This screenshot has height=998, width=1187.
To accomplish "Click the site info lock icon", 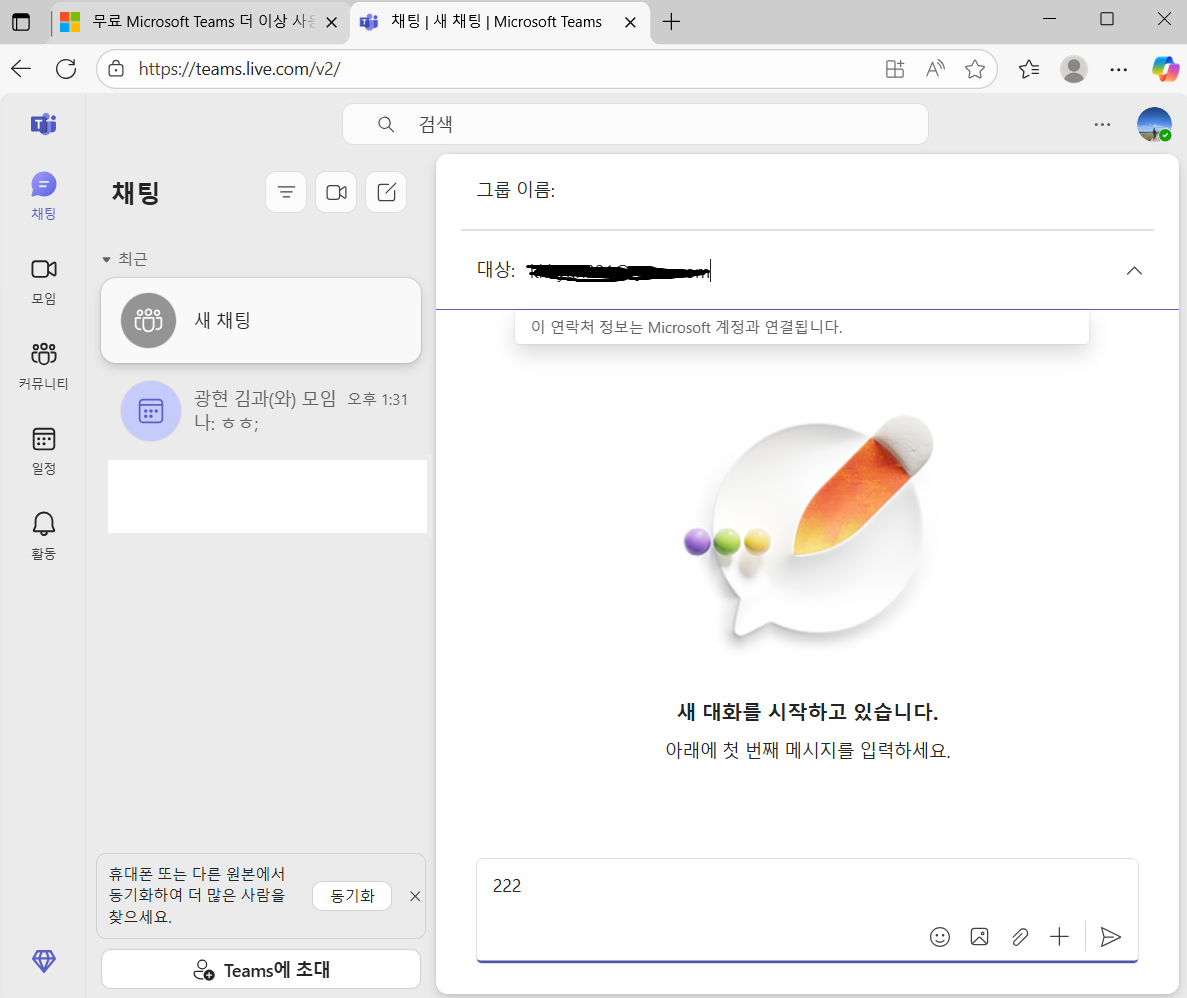I will click(x=116, y=69).
